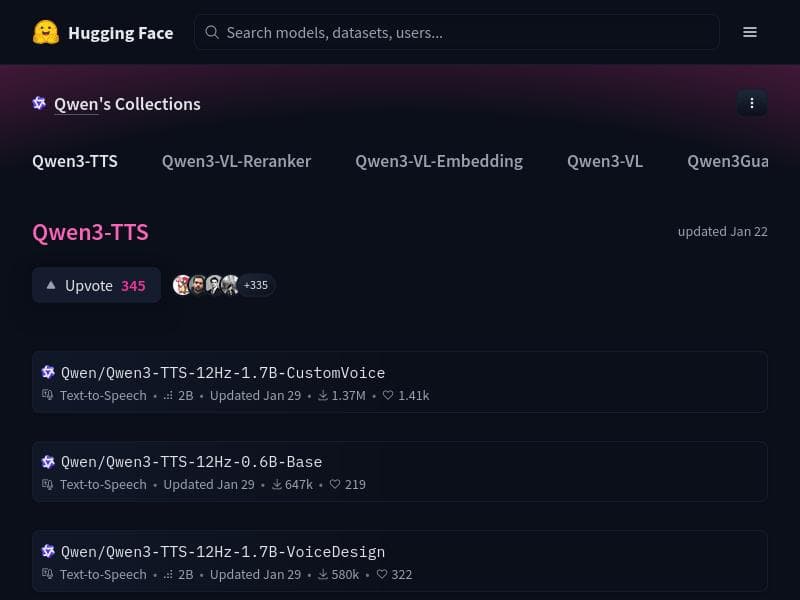Click the download count icon showing 1.37M

click(322, 395)
